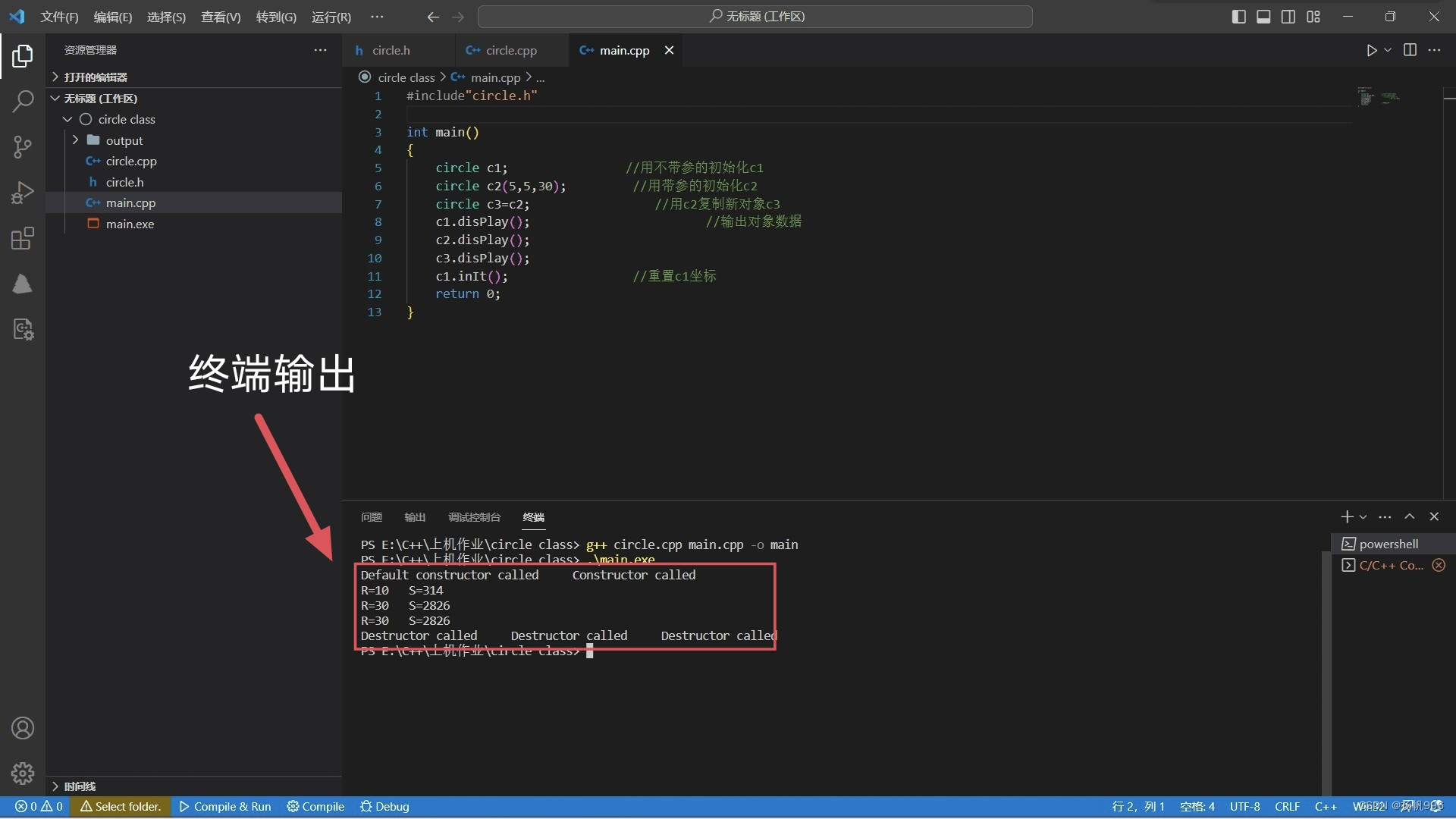1456x819 pixels.
Task: Toggle the secondary side bar layout button
Action: pyautogui.click(x=1288, y=17)
